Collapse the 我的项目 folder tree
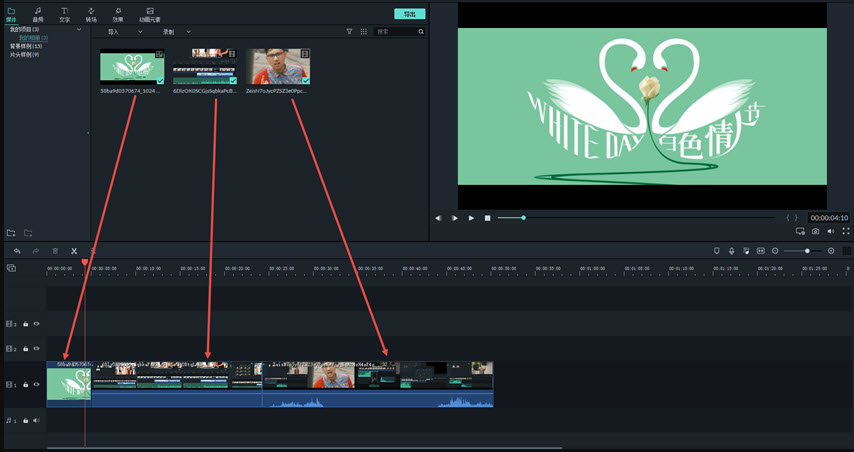The width and height of the screenshot is (854, 452). pos(79,30)
